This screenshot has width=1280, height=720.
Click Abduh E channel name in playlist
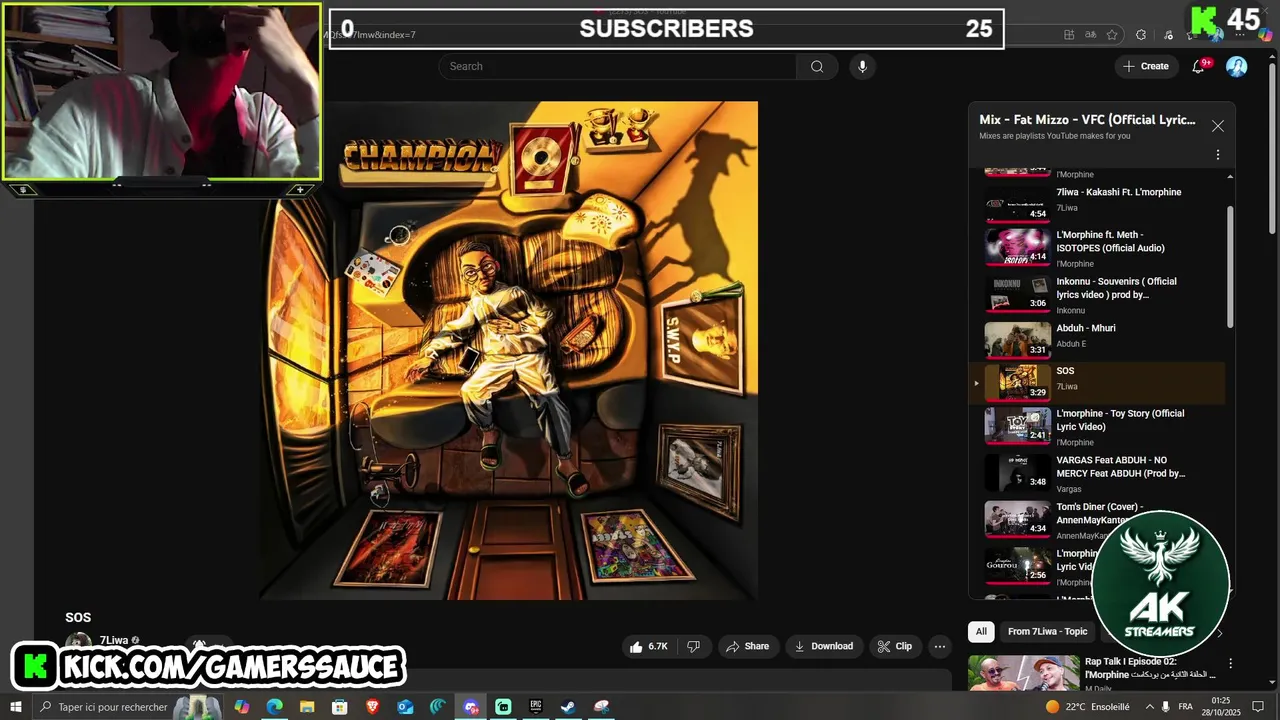[x=1071, y=344]
